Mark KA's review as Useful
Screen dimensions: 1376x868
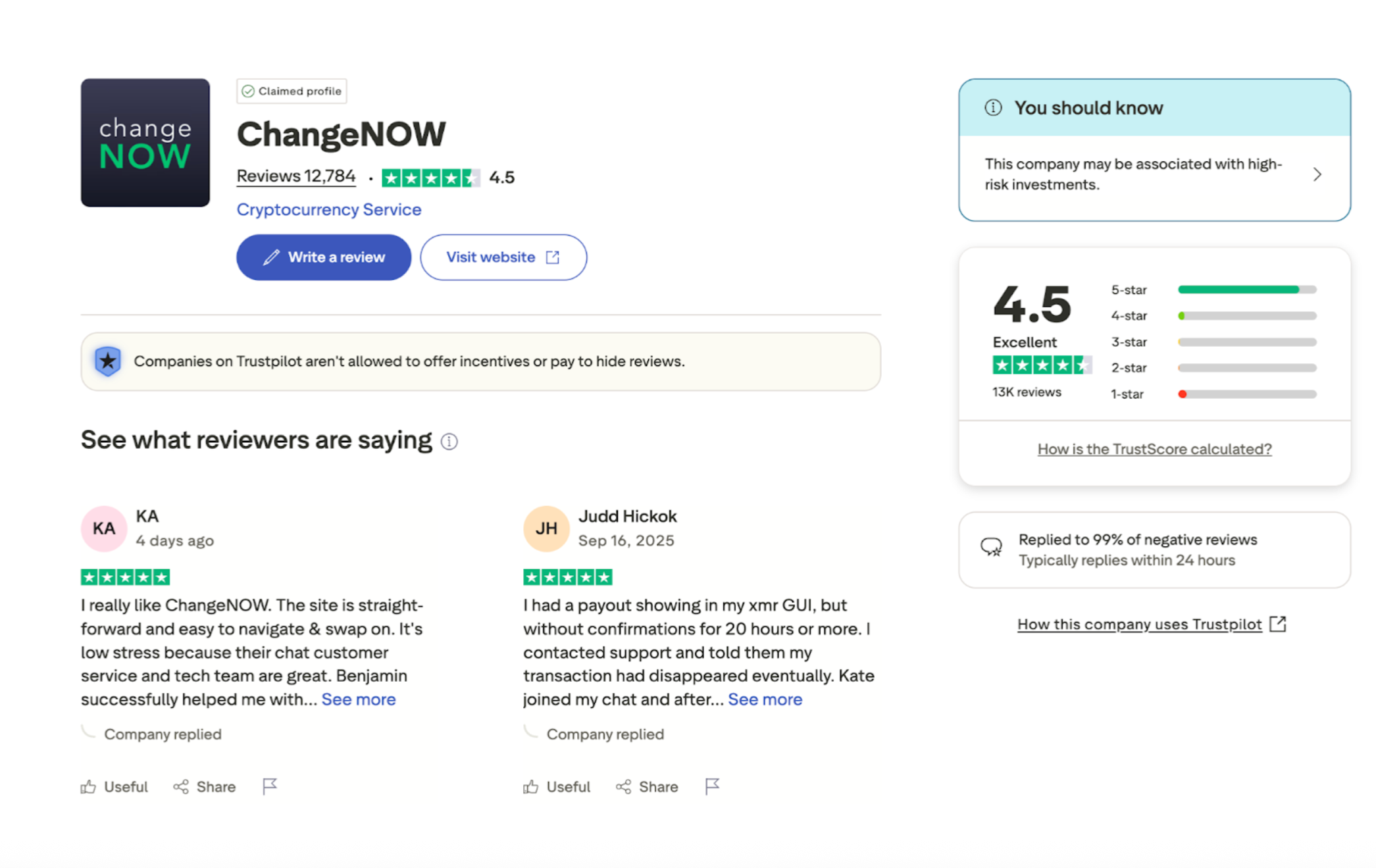[x=115, y=787]
